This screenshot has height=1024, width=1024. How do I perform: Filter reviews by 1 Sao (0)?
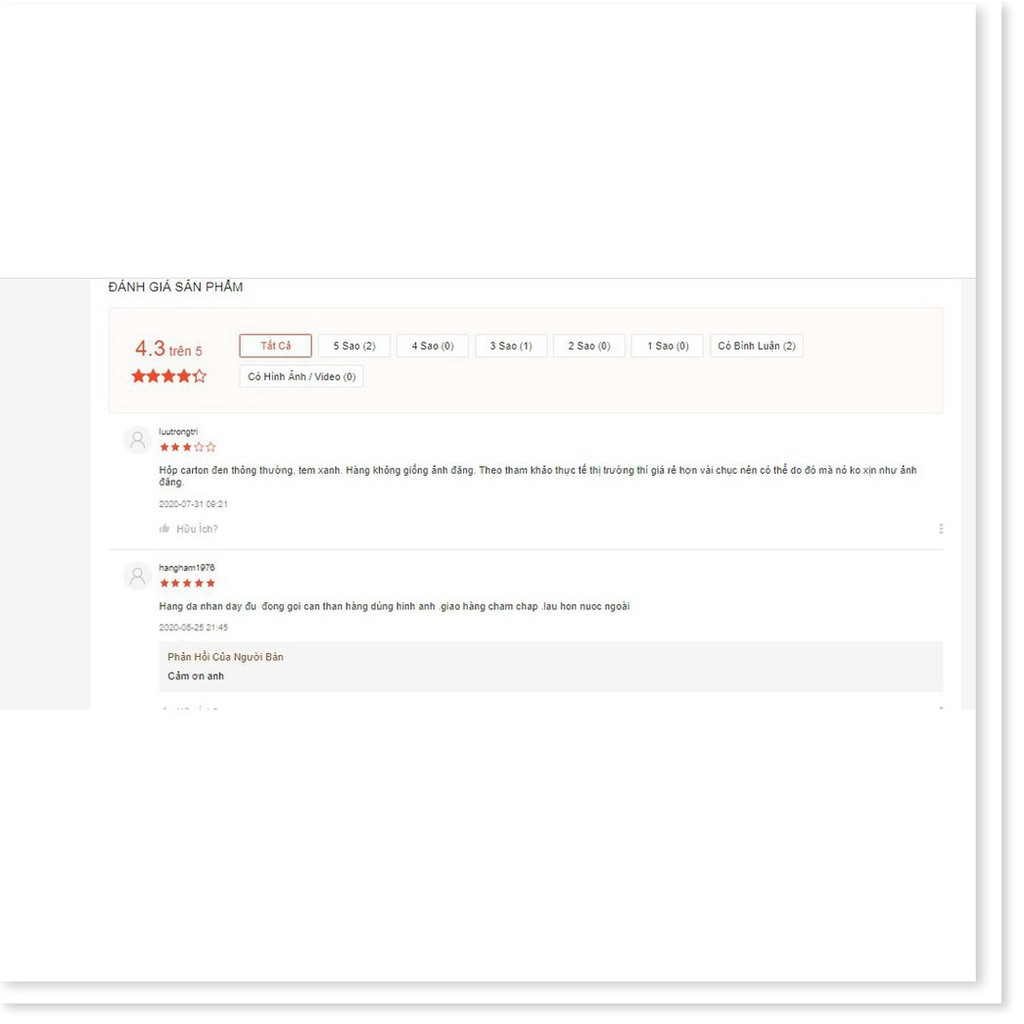[x=667, y=345]
